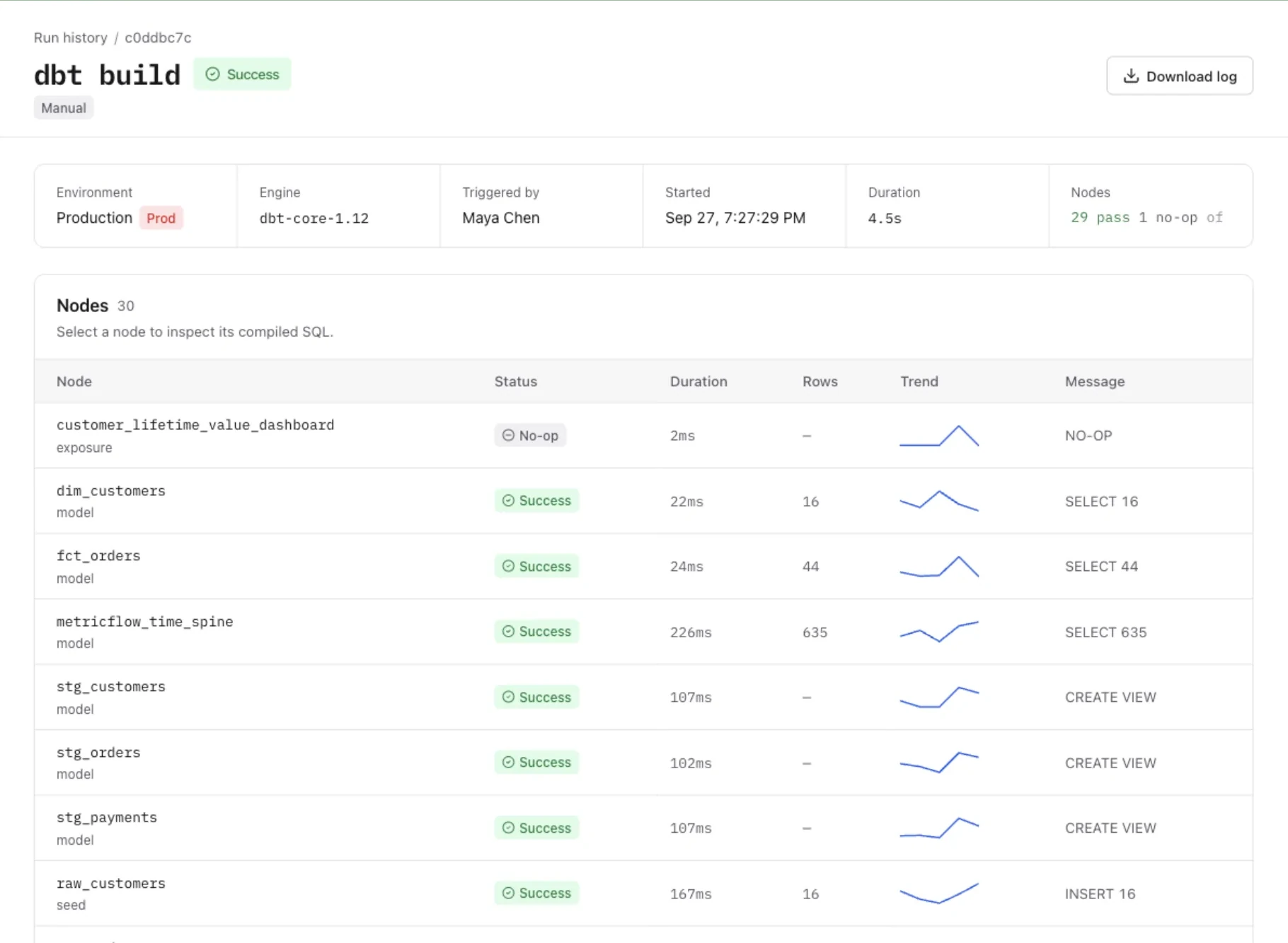Screen dimensions: 1288x943
Task: Select the stg_orders node
Action: pyautogui.click(x=643, y=763)
